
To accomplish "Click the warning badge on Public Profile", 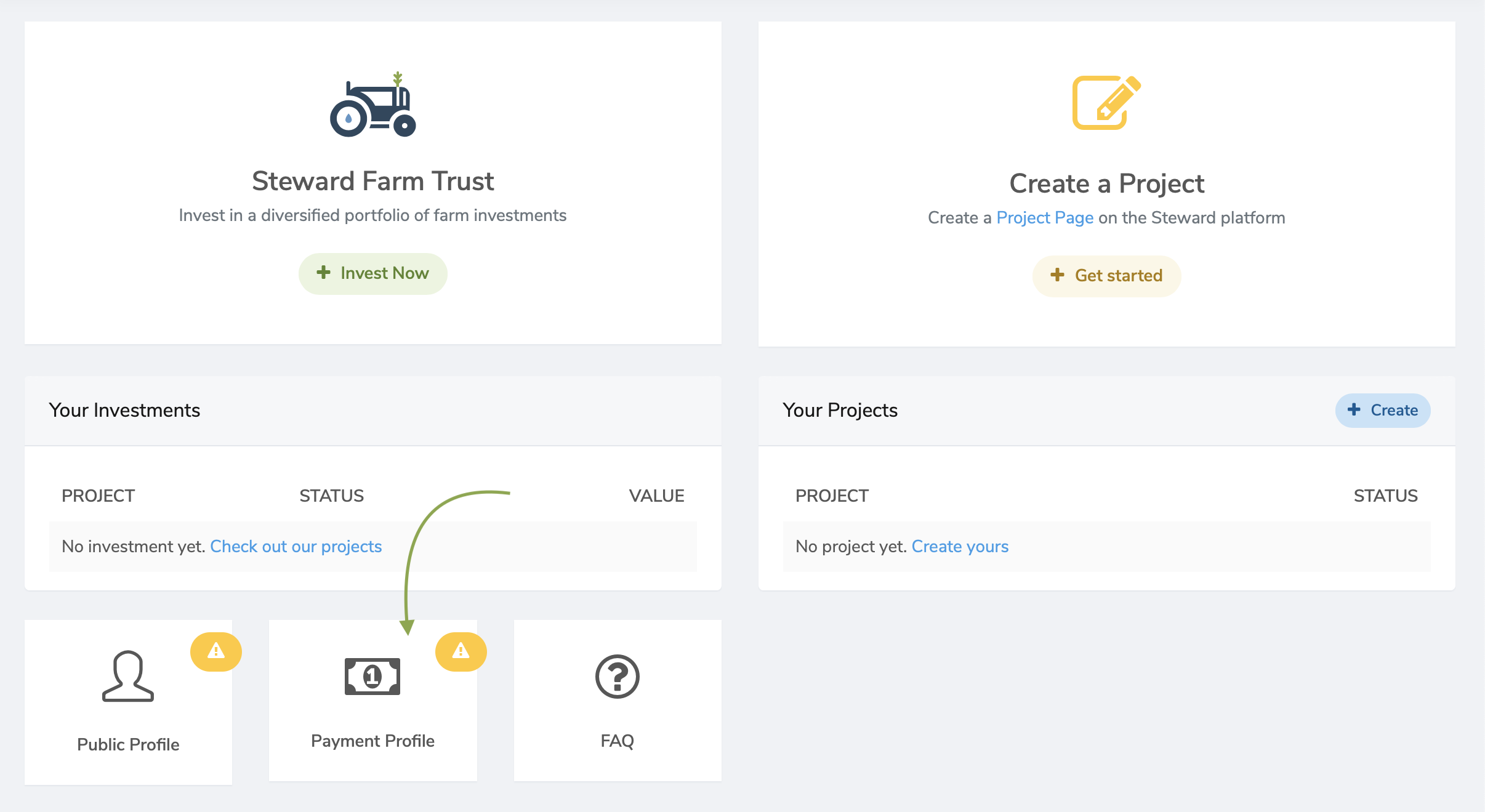I will (x=216, y=651).
